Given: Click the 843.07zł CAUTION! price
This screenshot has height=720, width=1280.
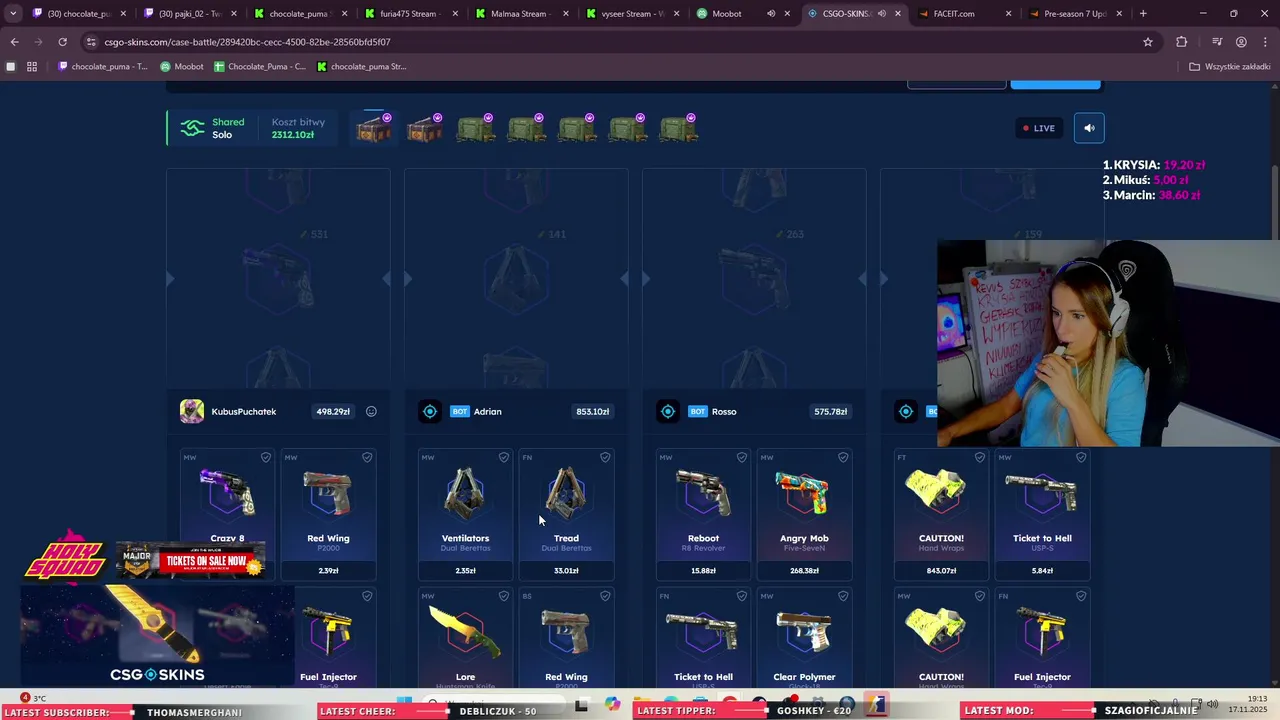Looking at the screenshot, I should coord(941,571).
